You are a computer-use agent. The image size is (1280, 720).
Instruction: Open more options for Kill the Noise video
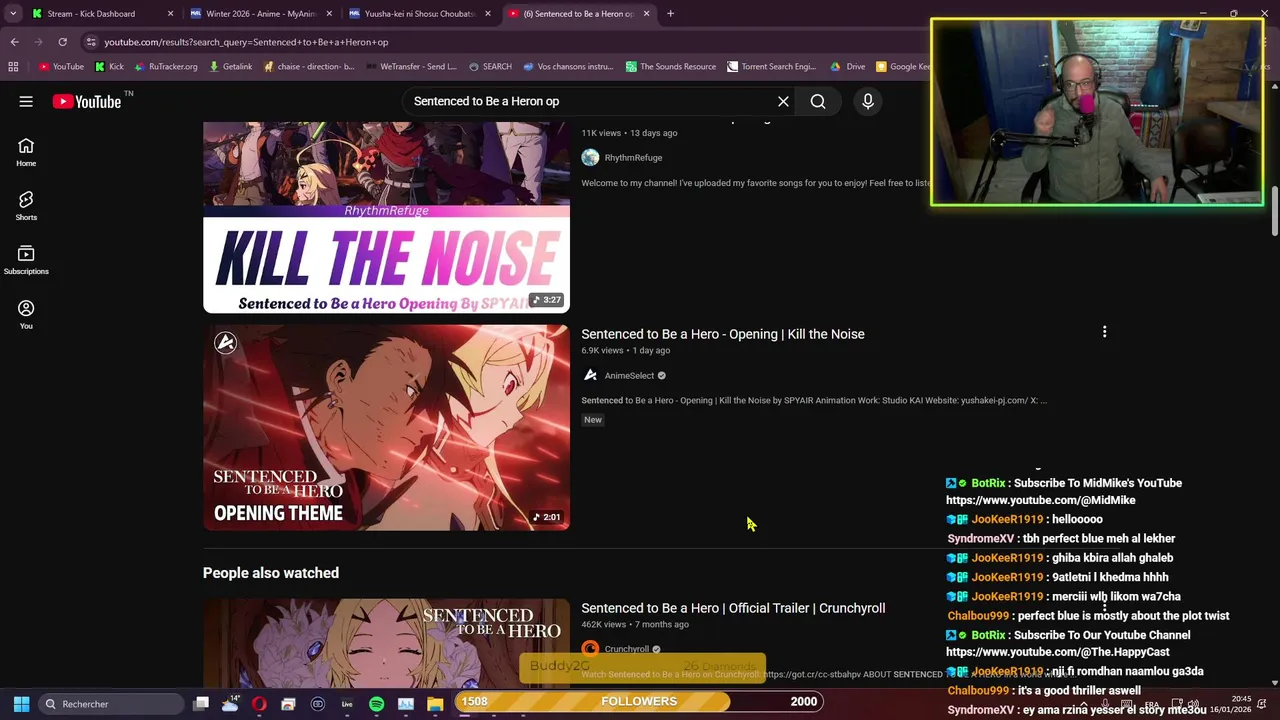(1104, 332)
